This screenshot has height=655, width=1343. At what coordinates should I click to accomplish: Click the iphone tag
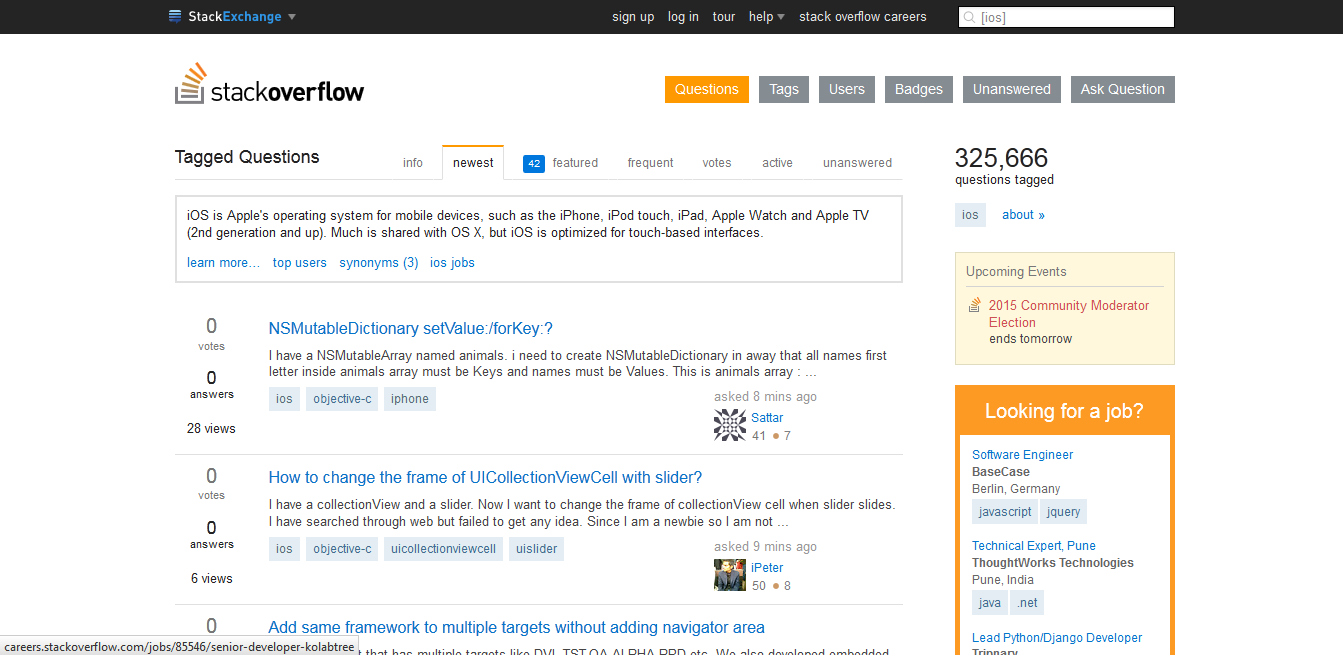(410, 399)
